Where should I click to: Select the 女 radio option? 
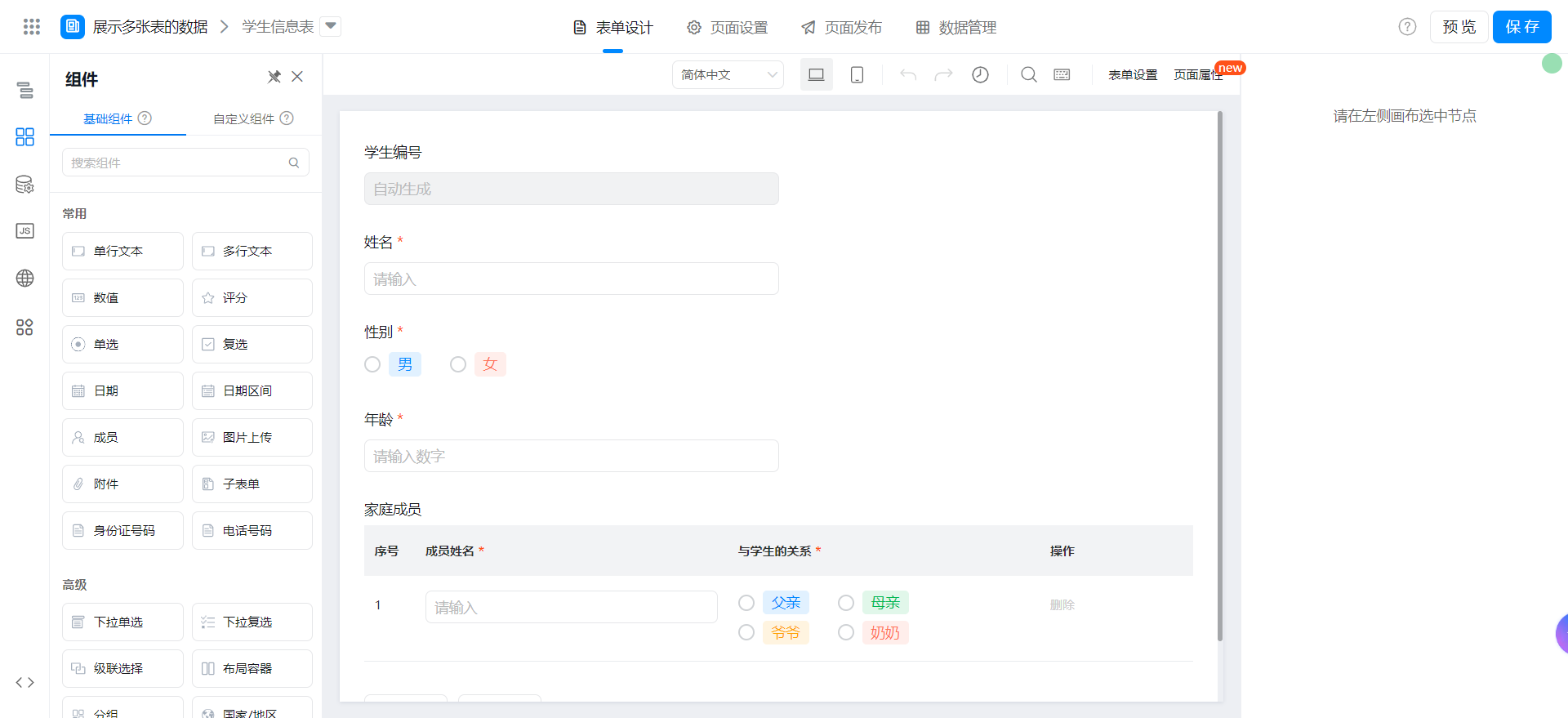click(458, 364)
